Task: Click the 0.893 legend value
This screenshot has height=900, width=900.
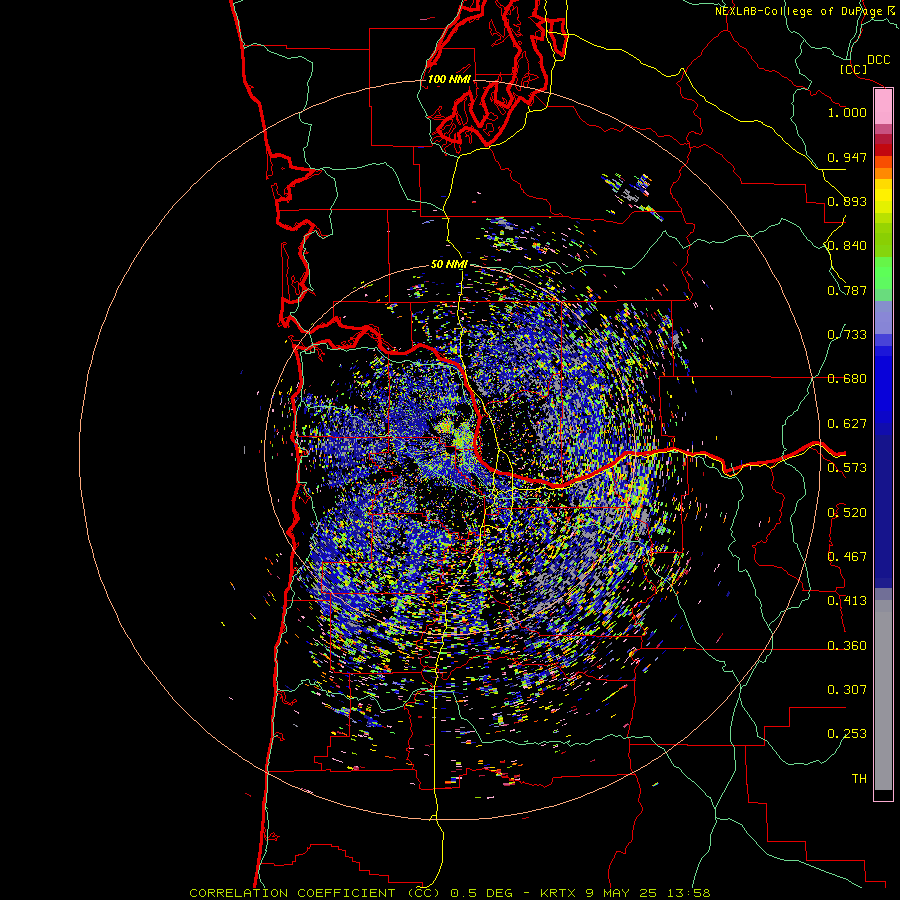Action: pyautogui.click(x=847, y=201)
